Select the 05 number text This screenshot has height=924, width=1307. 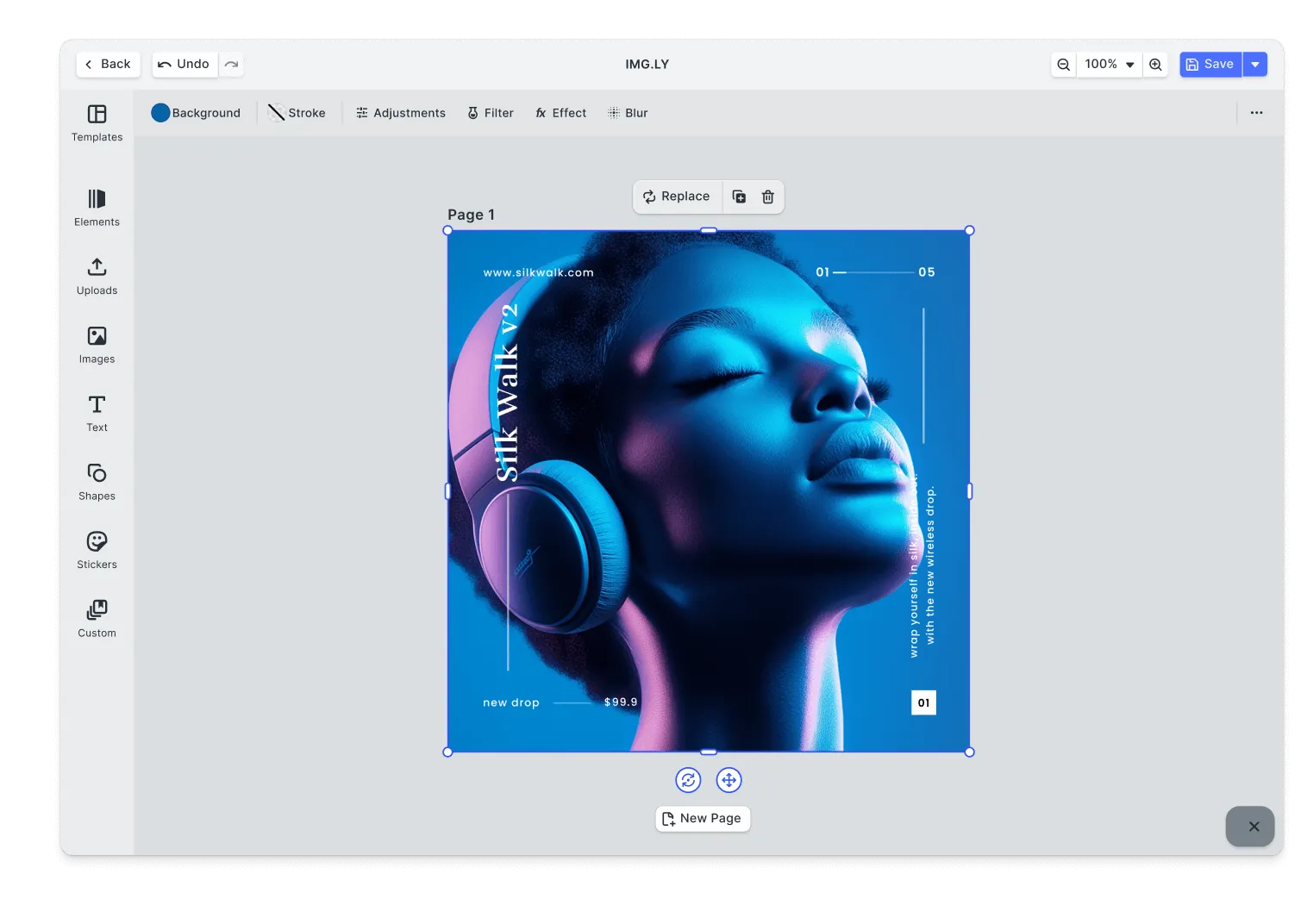click(x=927, y=272)
